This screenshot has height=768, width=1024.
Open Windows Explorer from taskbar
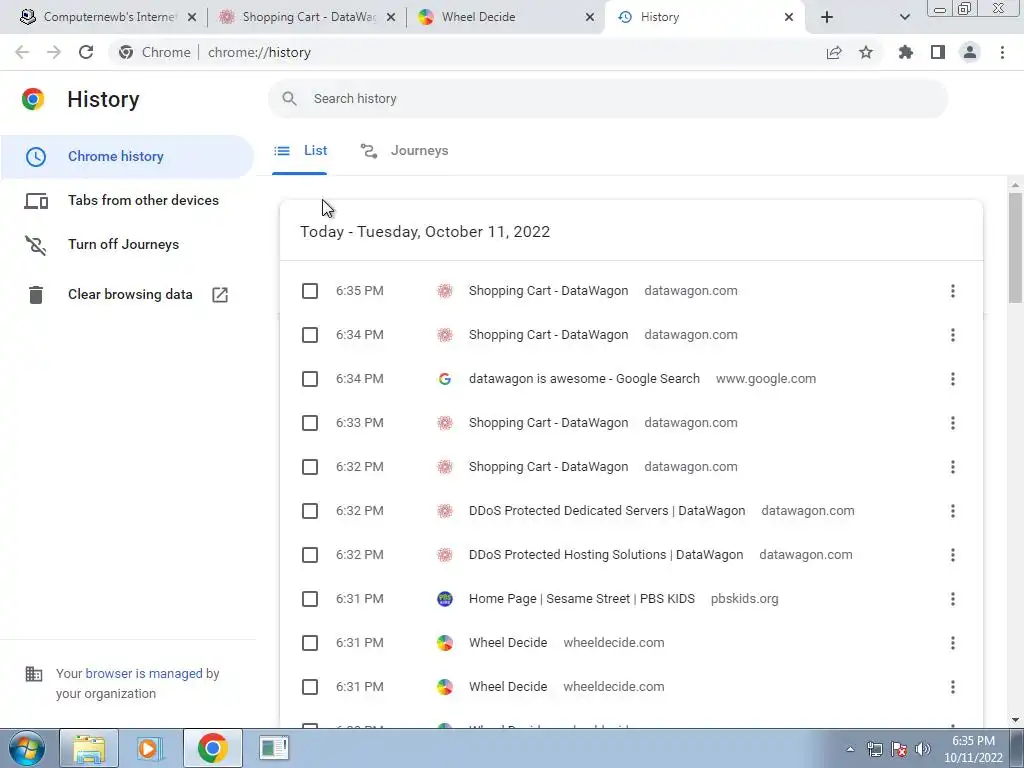coord(89,748)
